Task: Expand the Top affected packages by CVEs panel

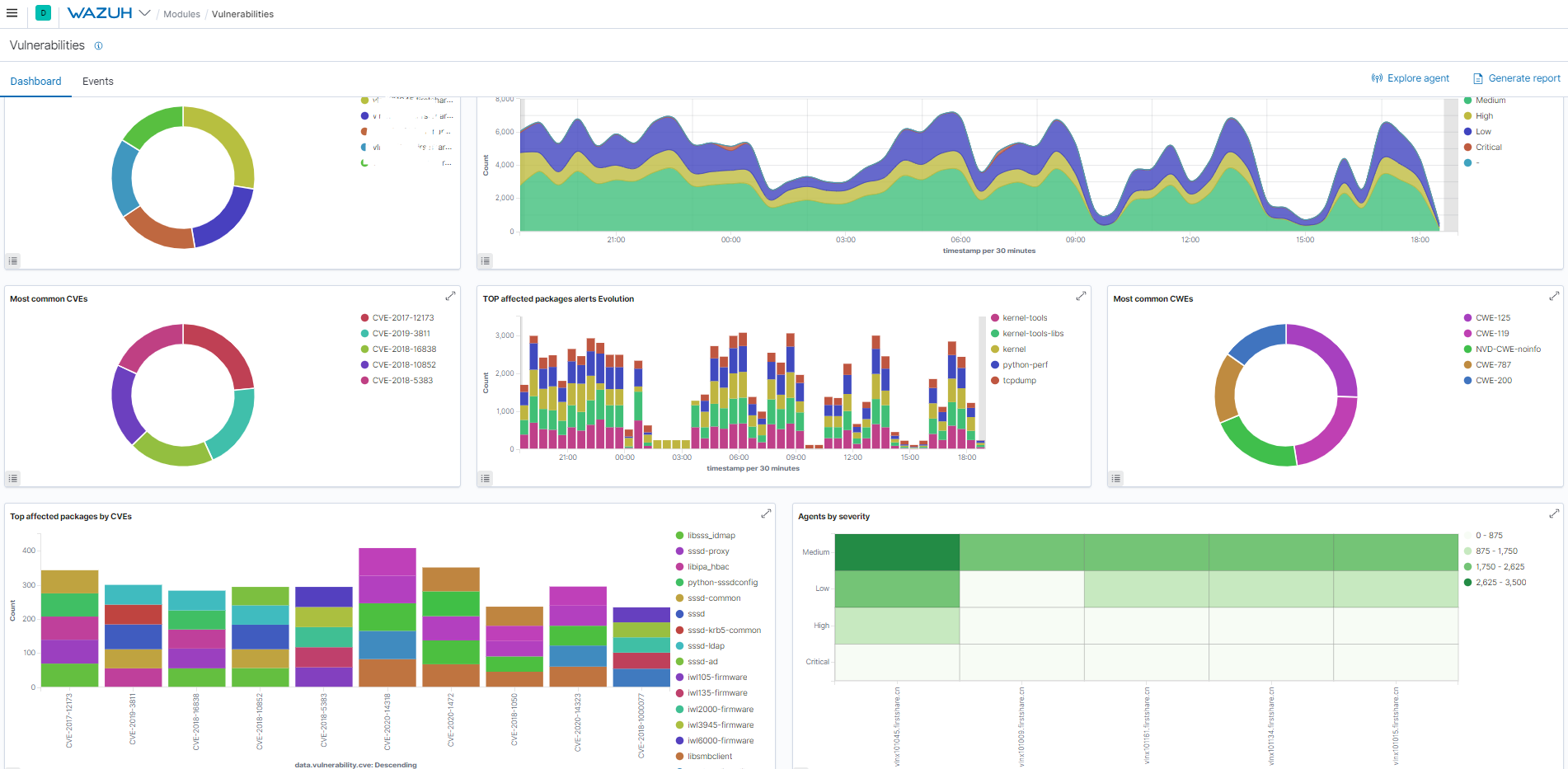Action: (766, 513)
